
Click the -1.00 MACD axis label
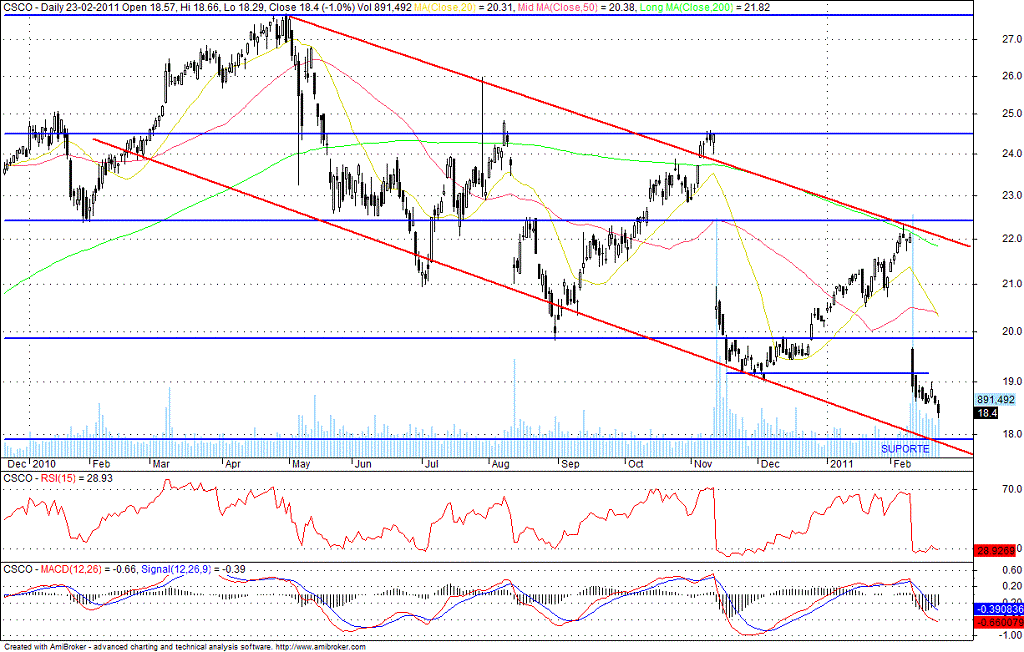coord(1010,634)
